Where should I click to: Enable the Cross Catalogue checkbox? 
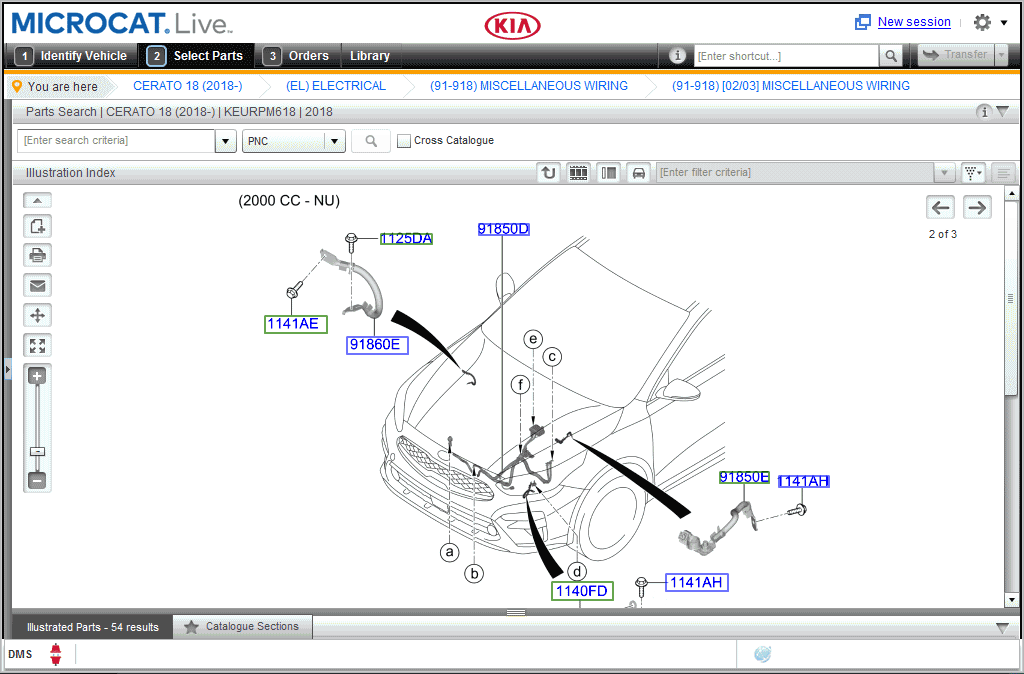click(x=404, y=141)
